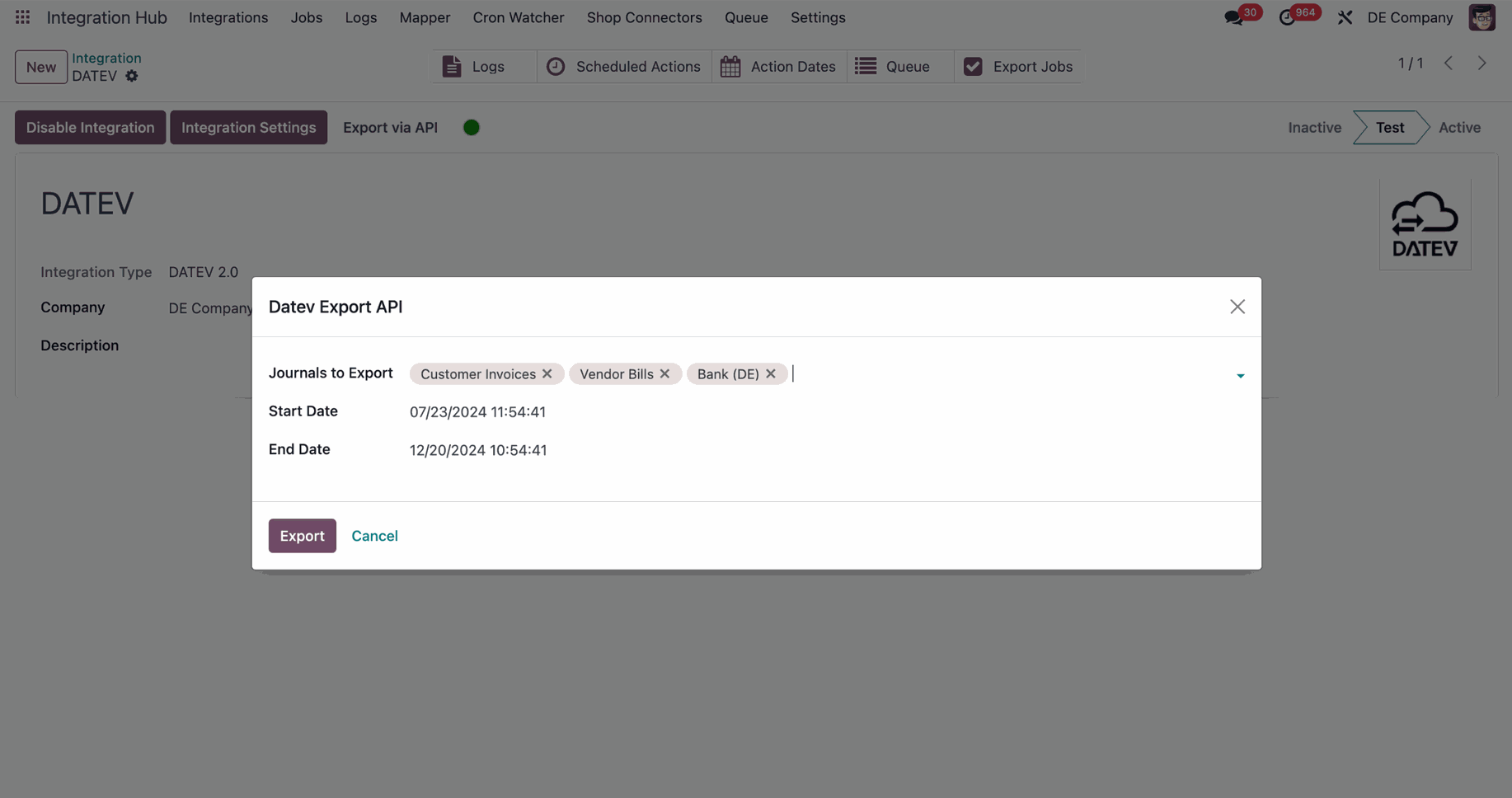Open Integration Settings button
Viewport: 1512px width, 798px height.
tap(249, 128)
